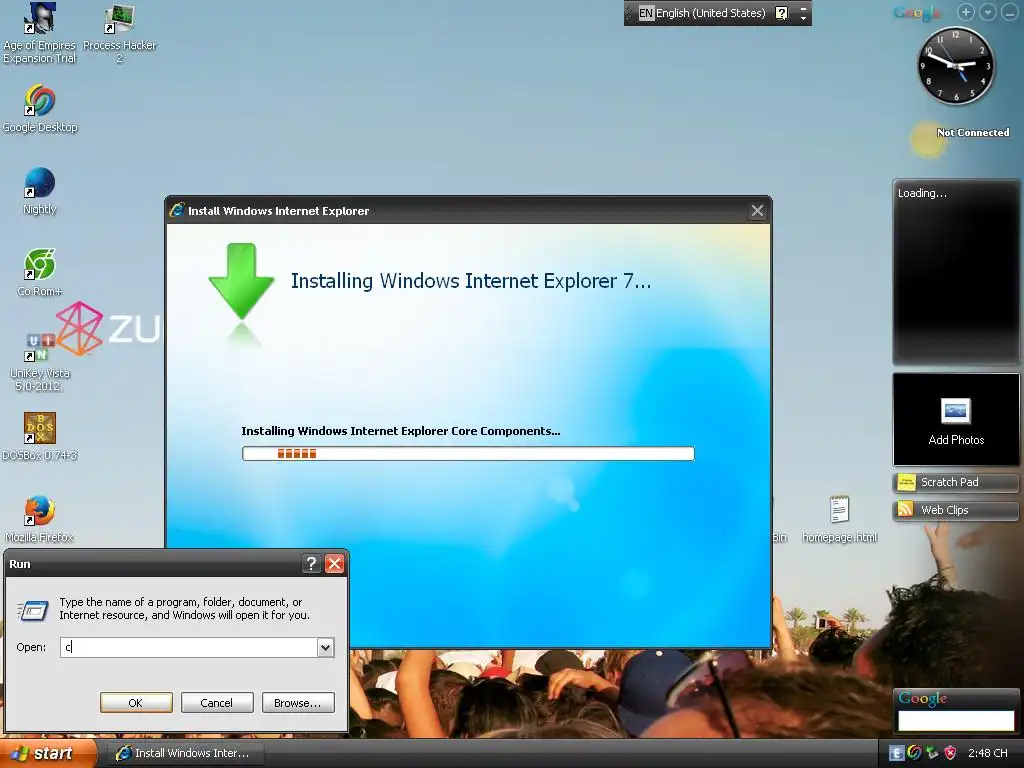Screen dimensions: 1024x768
Task: Click the Start button
Action: 48,753
